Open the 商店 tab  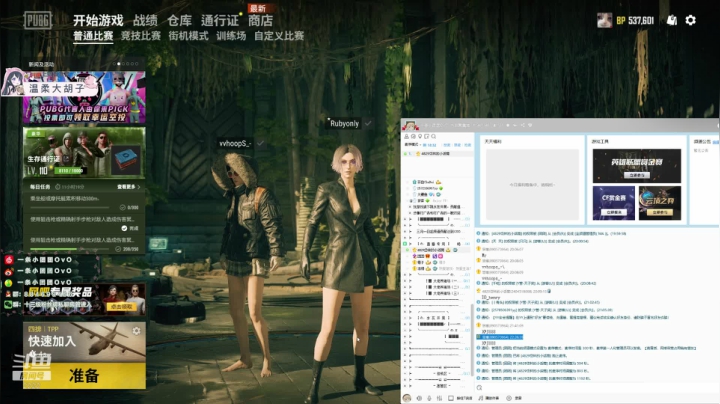point(260,20)
